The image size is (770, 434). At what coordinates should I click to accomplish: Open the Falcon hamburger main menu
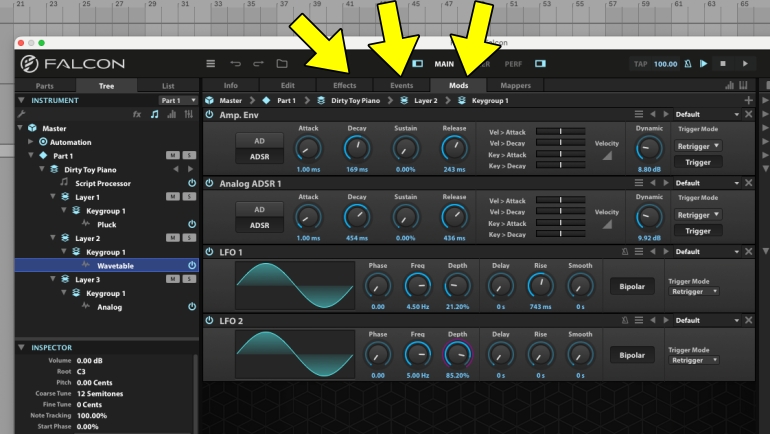pos(210,63)
